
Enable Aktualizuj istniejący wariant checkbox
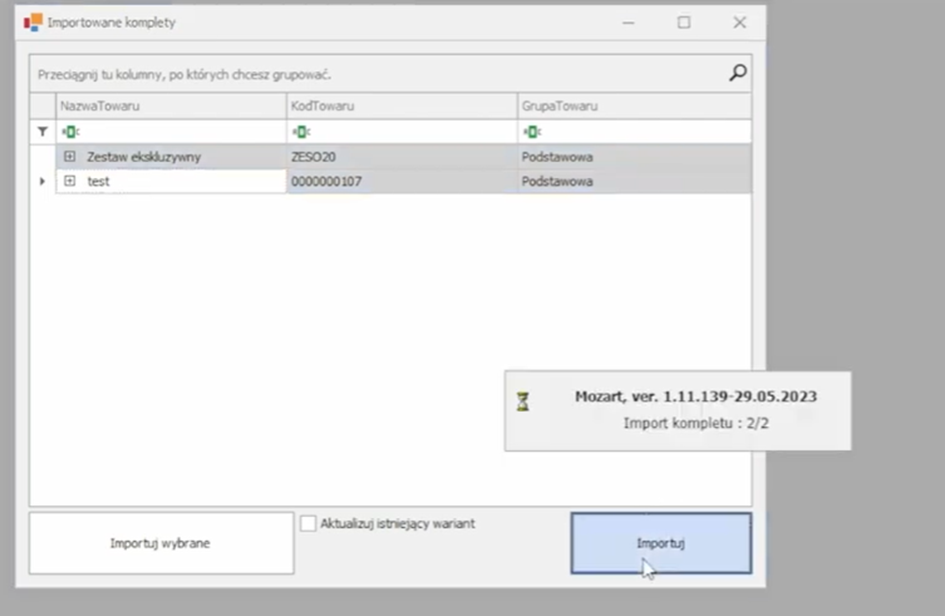tap(308, 523)
